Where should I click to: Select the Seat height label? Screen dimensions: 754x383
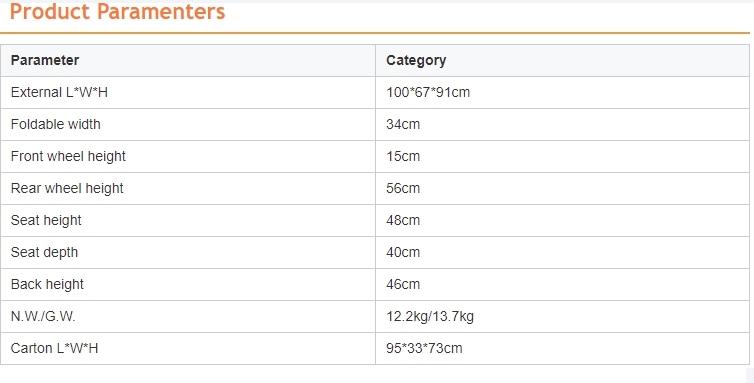coord(46,220)
